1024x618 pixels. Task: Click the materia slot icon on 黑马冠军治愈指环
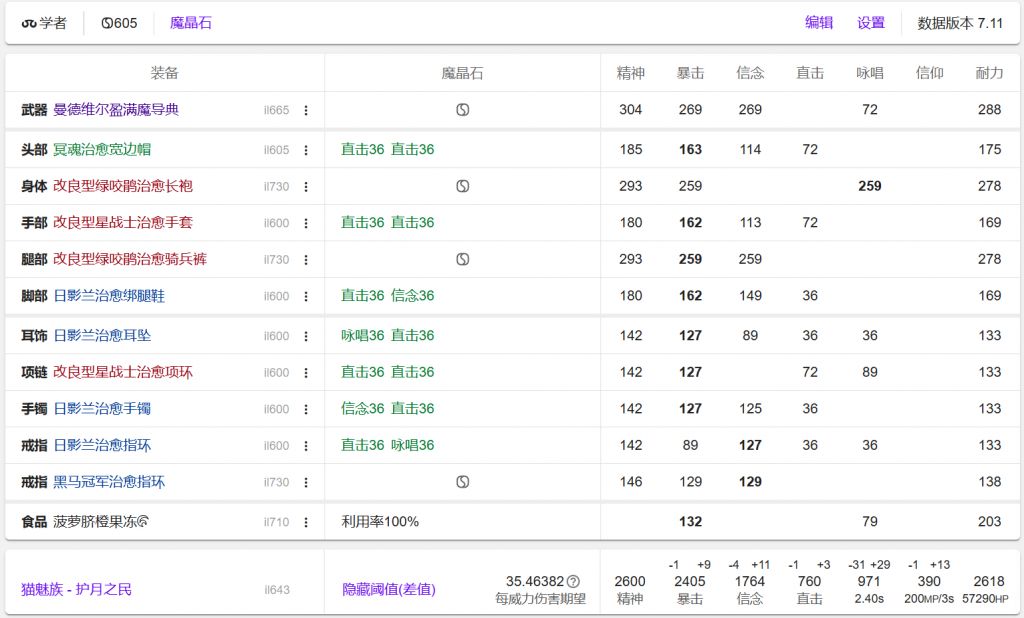click(462, 482)
